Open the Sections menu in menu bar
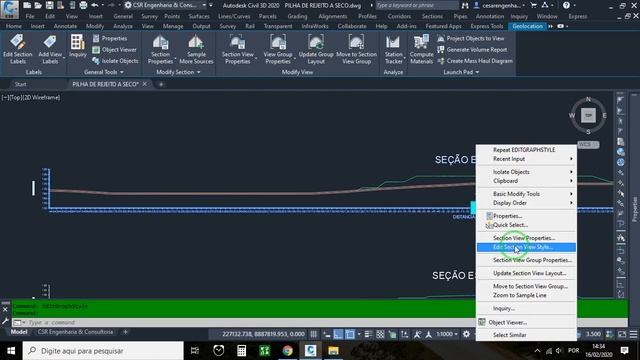This screenshot has height=360, width=640. 432,16
